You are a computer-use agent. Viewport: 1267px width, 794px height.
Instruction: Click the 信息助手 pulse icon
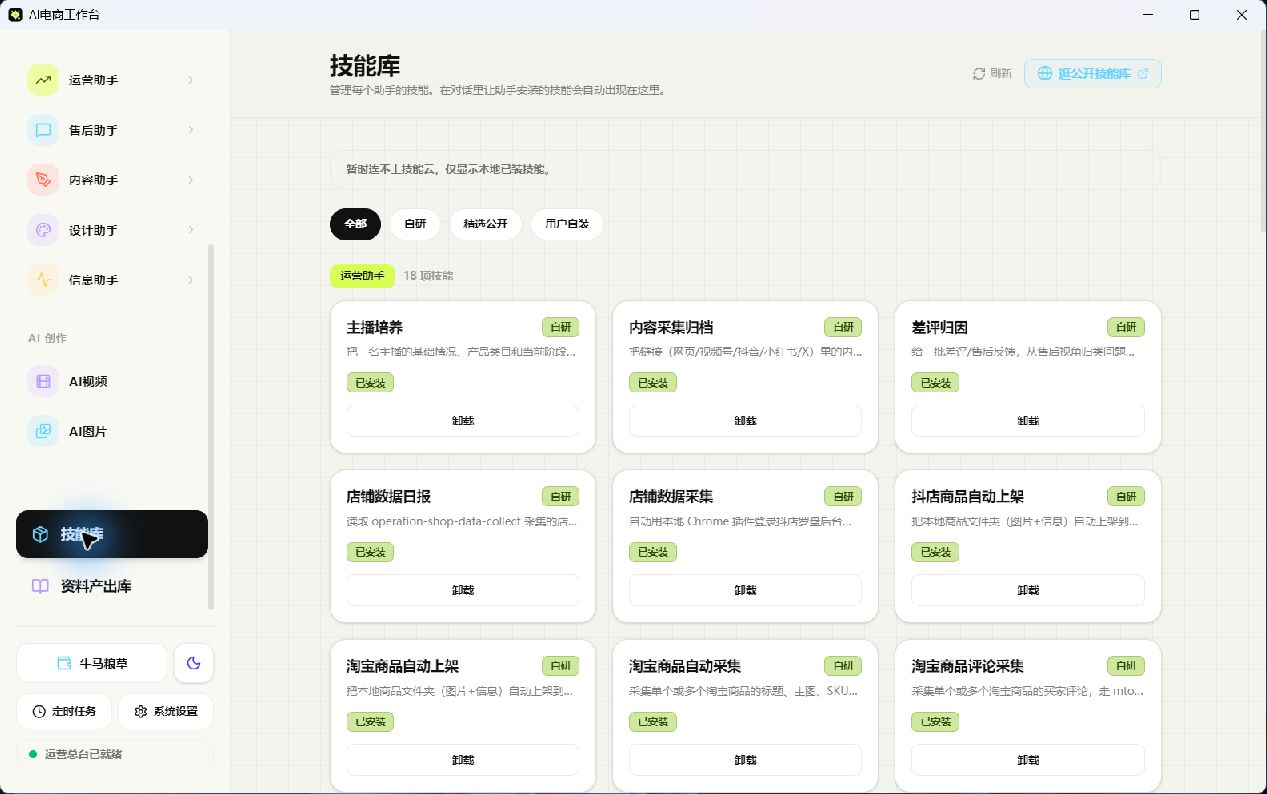pyautogui.click(x=43, y=280)
